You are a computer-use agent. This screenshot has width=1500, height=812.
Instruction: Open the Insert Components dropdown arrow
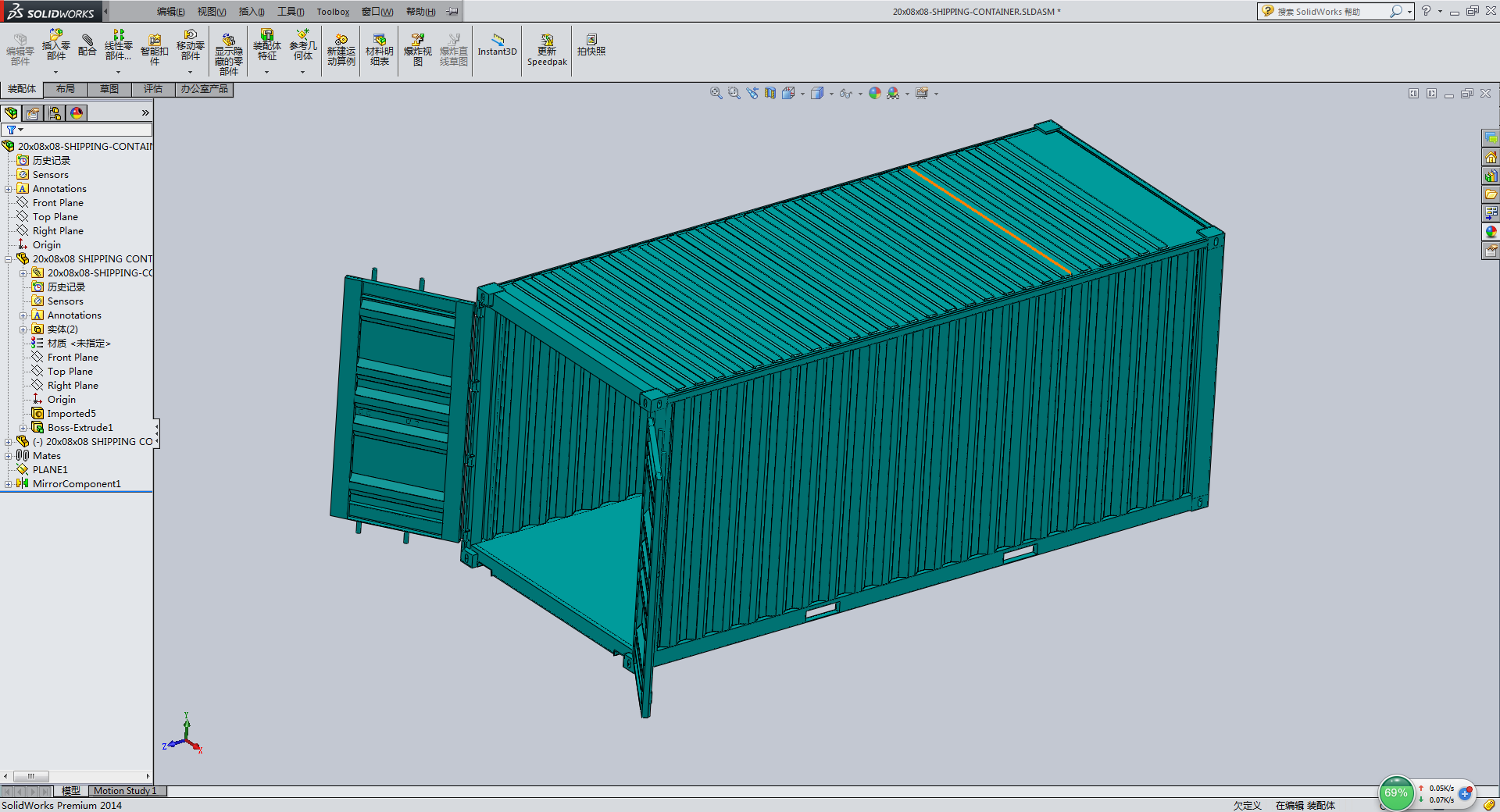coord(55,72)
